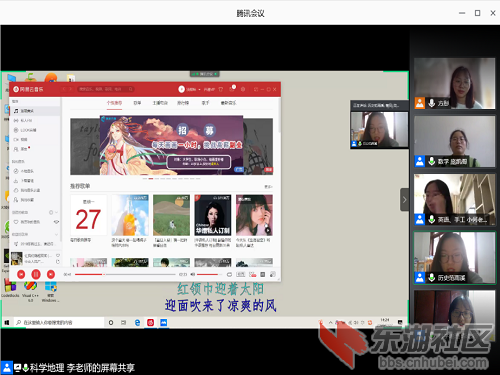Viewport: 500px width, 375px height.
Task: Open the listen-together icon in player bar
Action: [x=253, y=274]
